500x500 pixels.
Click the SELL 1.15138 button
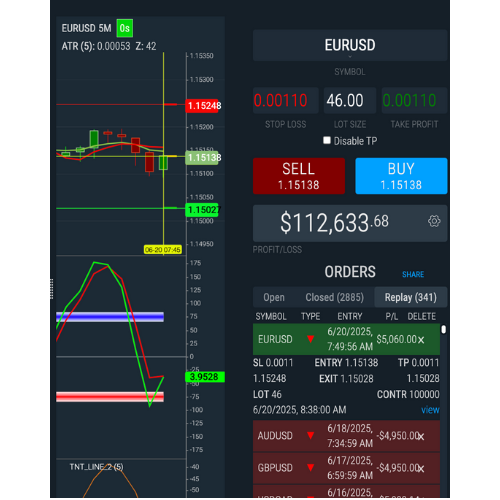(x=299, y=176)
